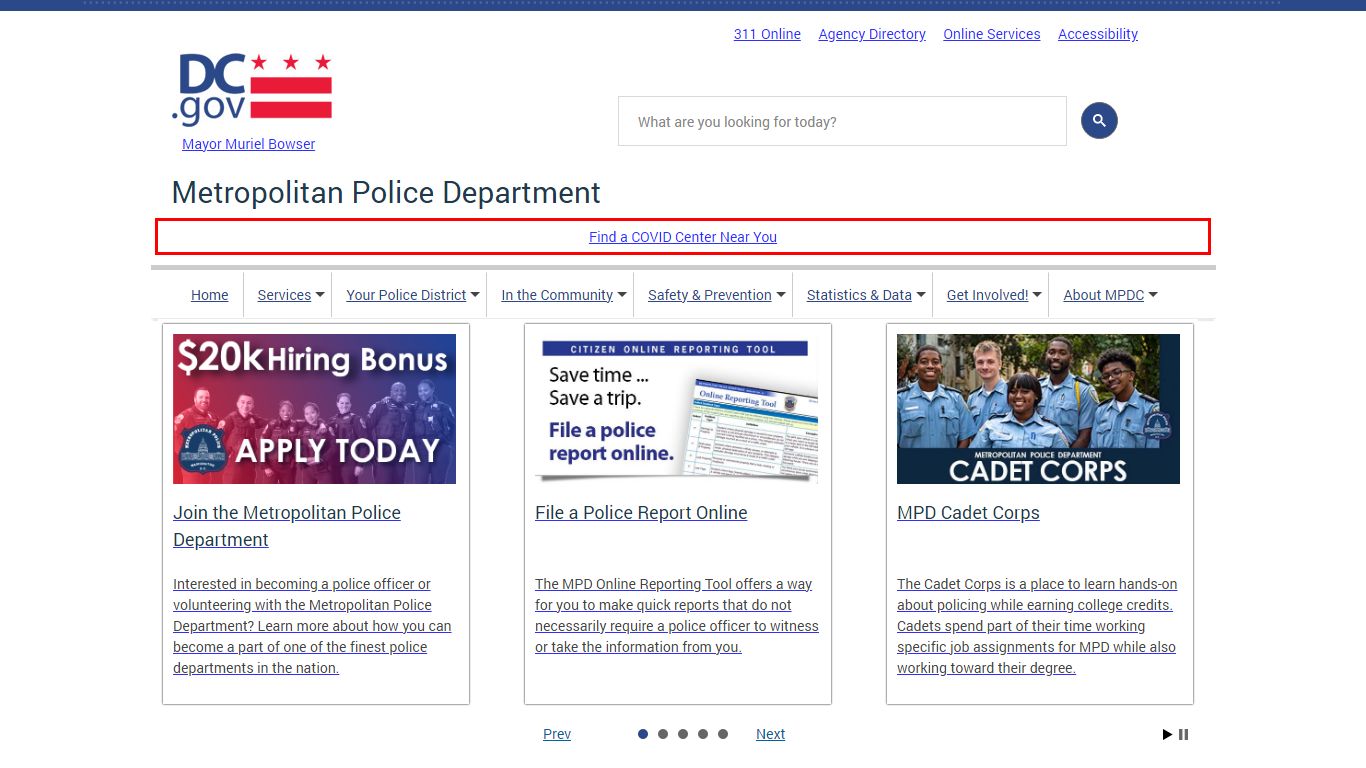Open the Accessibility link
The height and width of the screenshot is (768, 1366).
(1098, 34)
